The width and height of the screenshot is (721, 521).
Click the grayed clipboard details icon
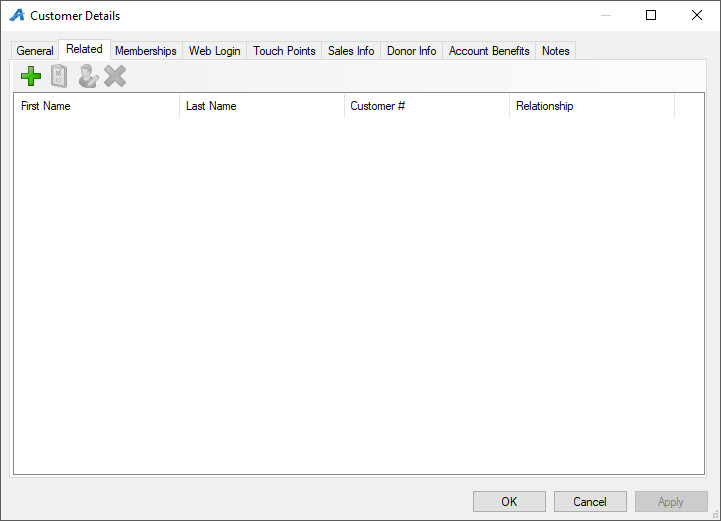coord(59,76)
